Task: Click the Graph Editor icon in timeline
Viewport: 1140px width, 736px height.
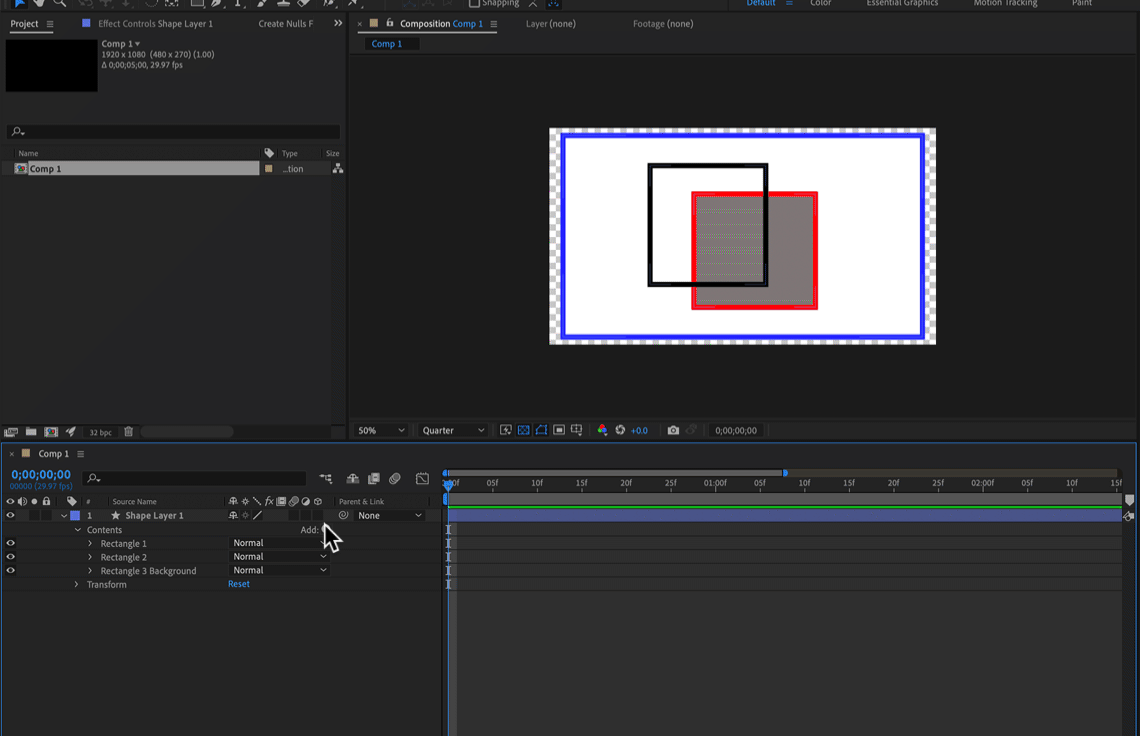Action: [422, 479]
